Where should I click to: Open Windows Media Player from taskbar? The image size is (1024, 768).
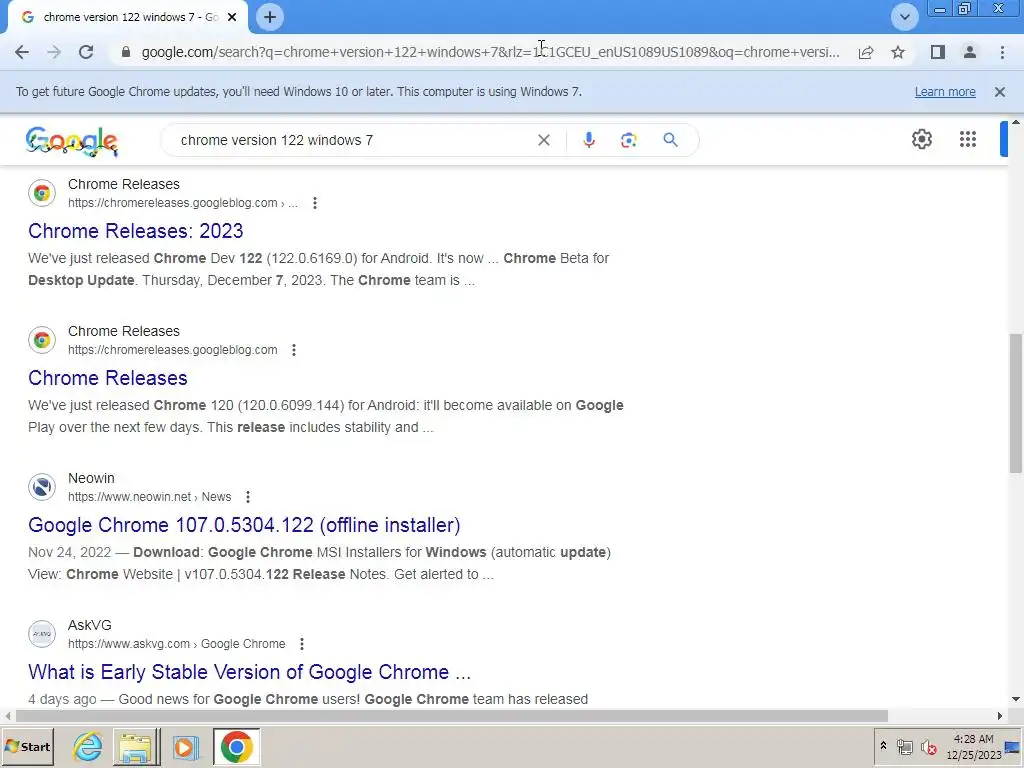(x=185, y=746)
